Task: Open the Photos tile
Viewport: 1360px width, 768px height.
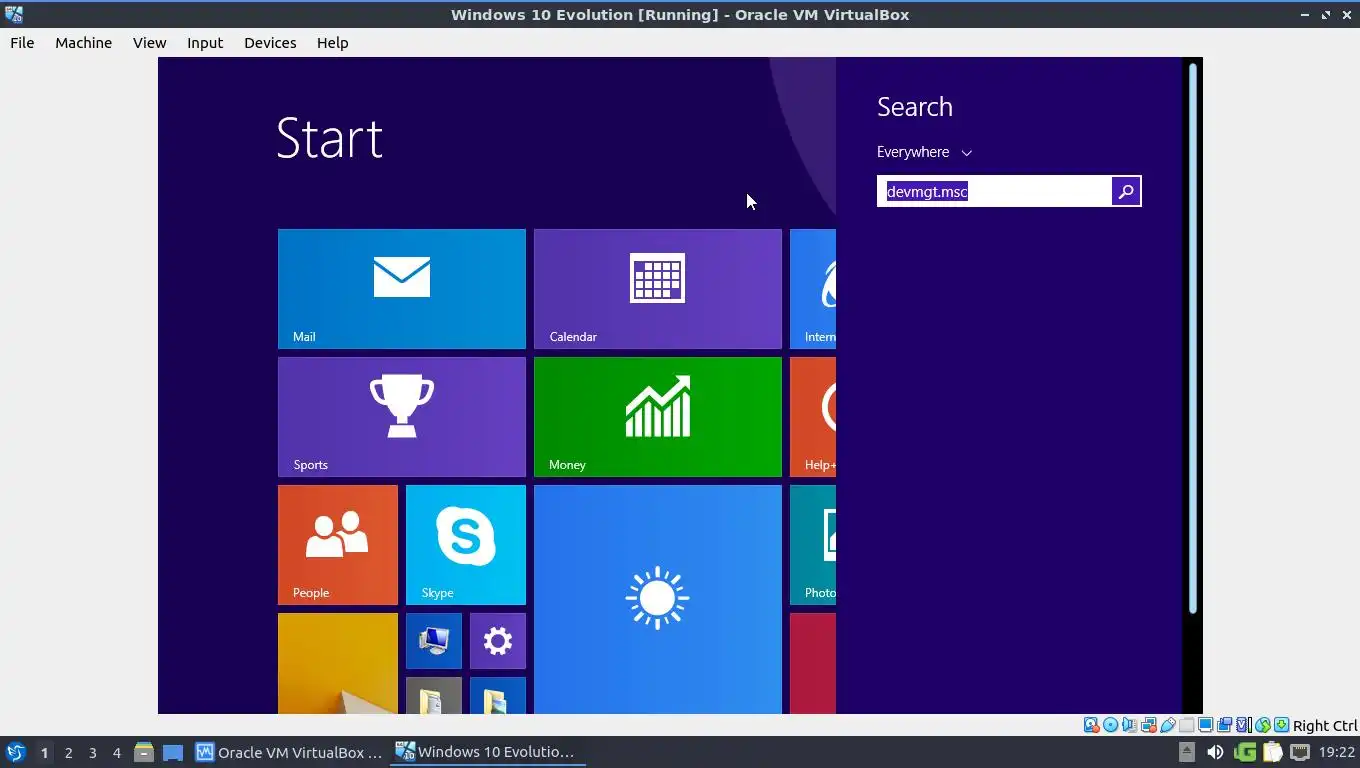Action: (x=813, y=545)
